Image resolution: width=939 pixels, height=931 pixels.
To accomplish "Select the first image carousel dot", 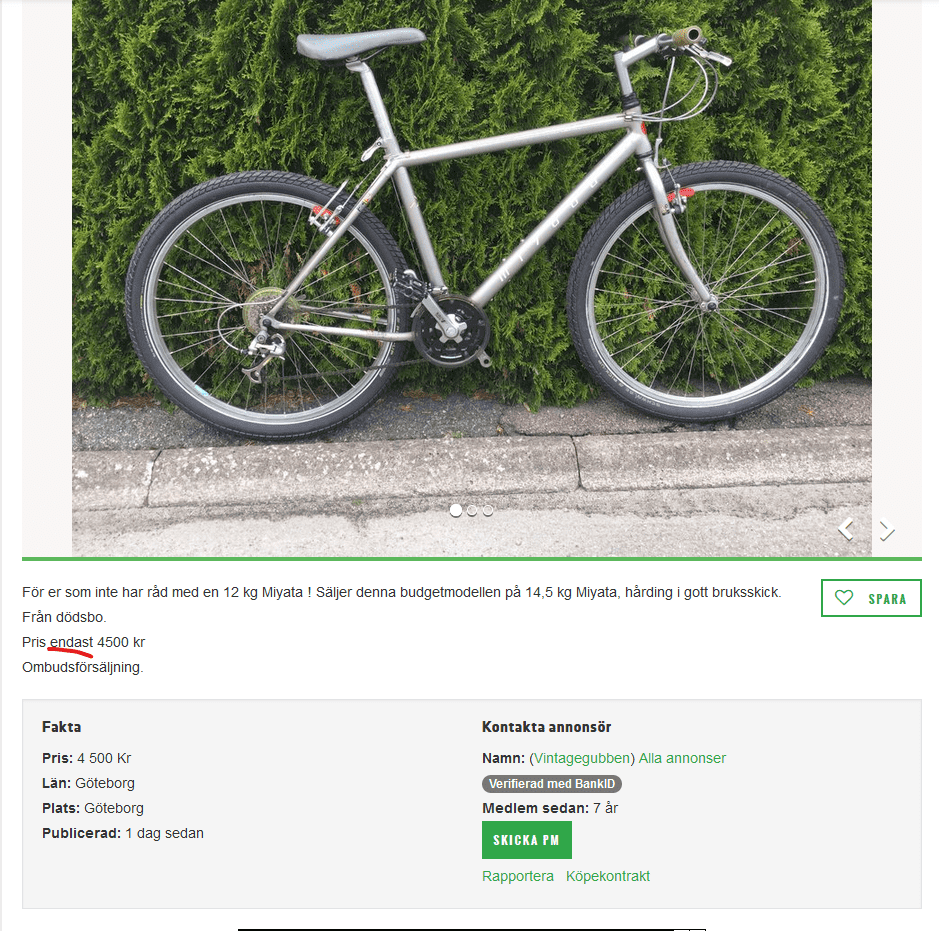I will click(x=456, y=510).
